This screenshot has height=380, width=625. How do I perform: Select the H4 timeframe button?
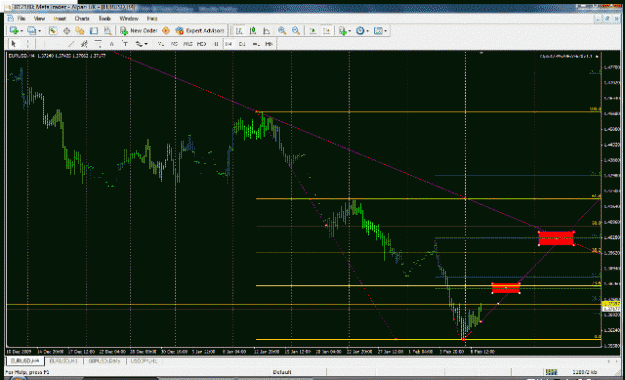point(229,43)
